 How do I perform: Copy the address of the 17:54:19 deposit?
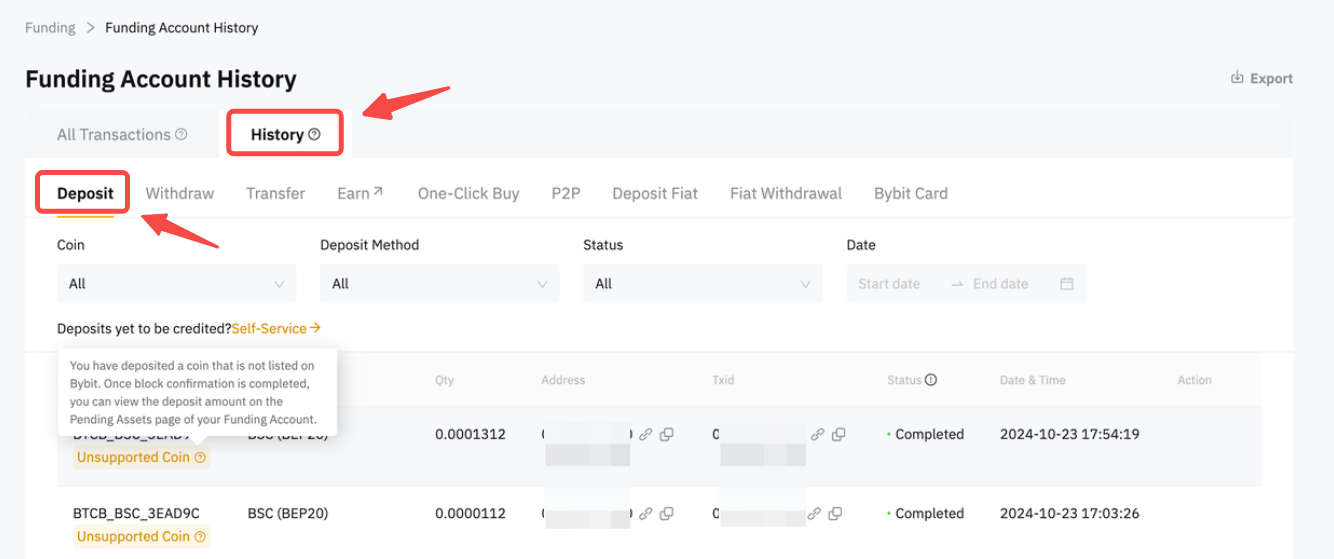coord(667,434)
